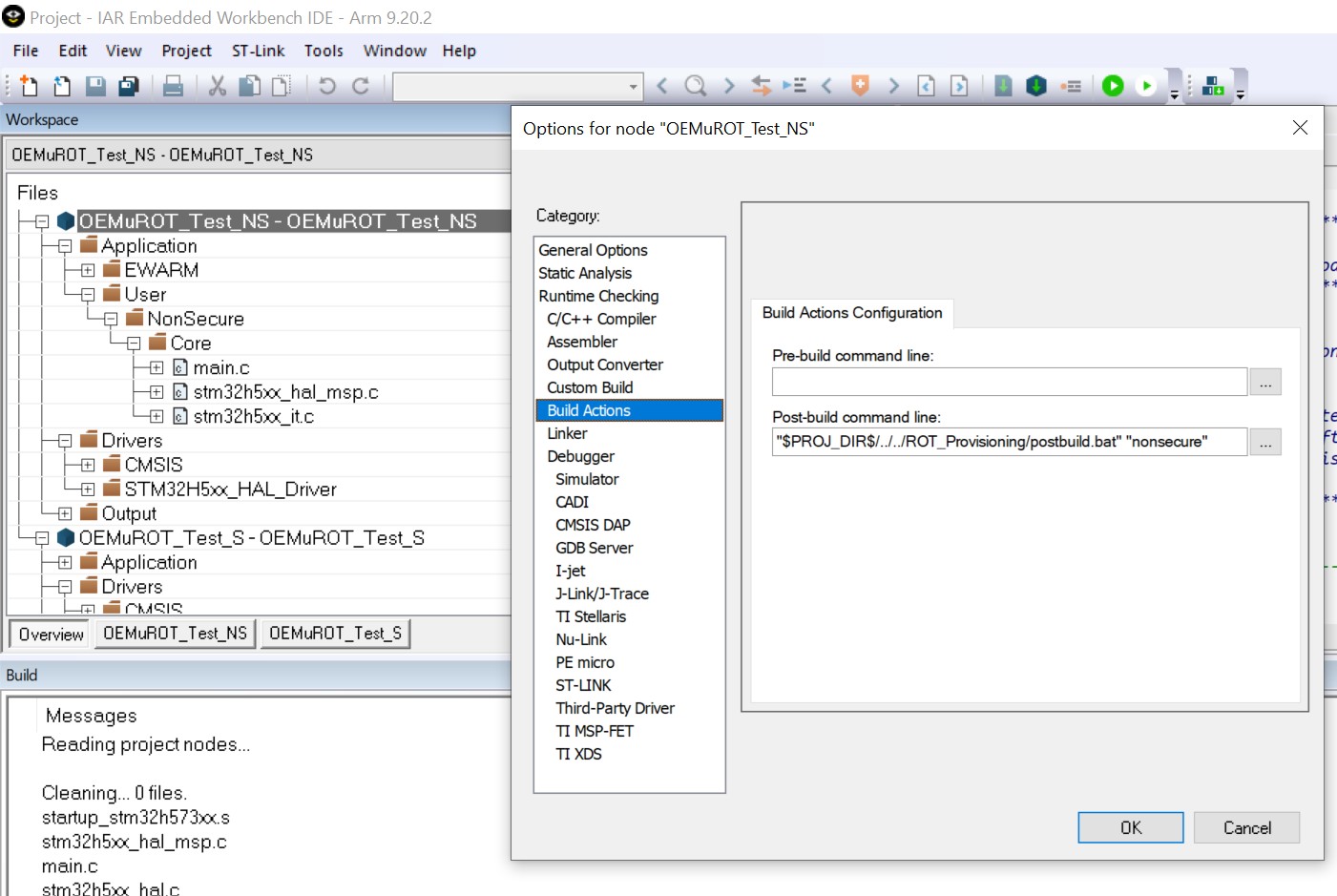This screenshot has height=896, width=1337.
Task: Select the Third-Party Driver category
Action: click(615, 708)
